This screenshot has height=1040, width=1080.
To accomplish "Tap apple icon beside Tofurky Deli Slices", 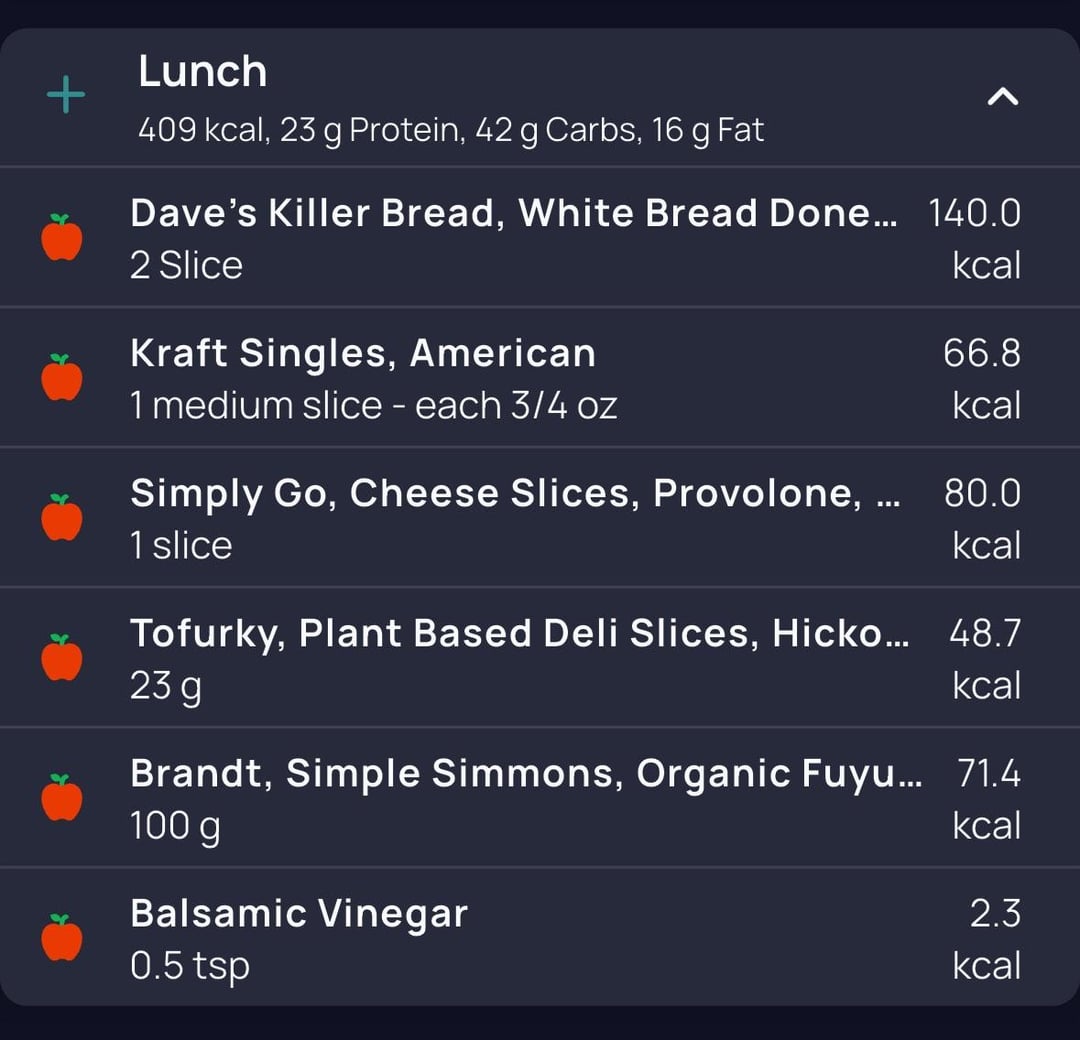I will tap(62, 658).
